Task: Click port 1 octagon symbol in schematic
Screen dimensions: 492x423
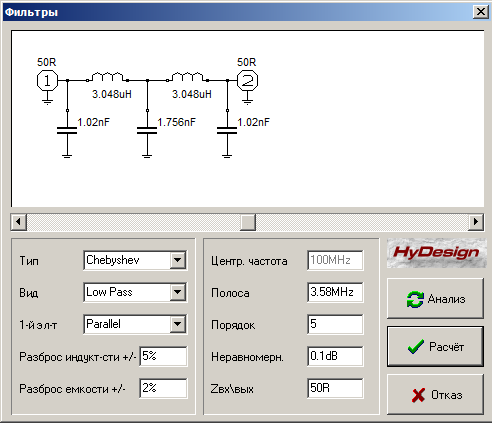Action: tap(47, 81)
